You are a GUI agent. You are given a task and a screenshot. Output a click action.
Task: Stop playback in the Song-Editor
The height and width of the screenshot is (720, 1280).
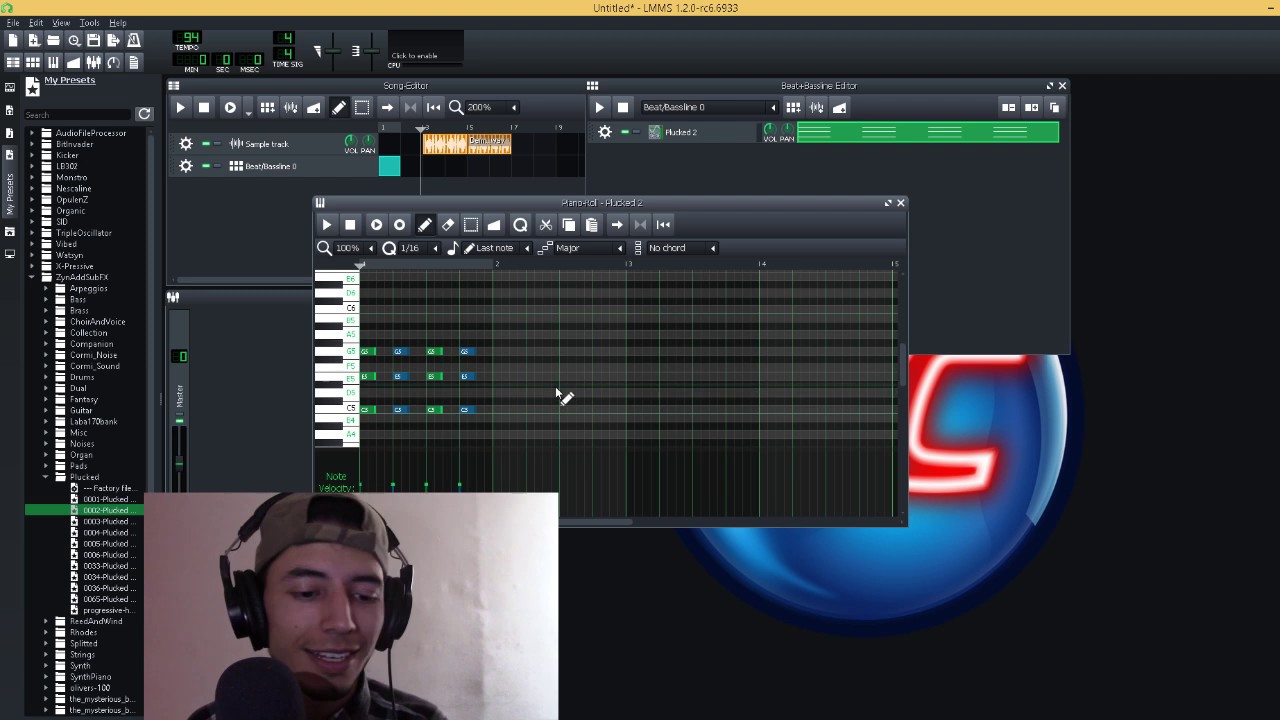tap(204, 107)
